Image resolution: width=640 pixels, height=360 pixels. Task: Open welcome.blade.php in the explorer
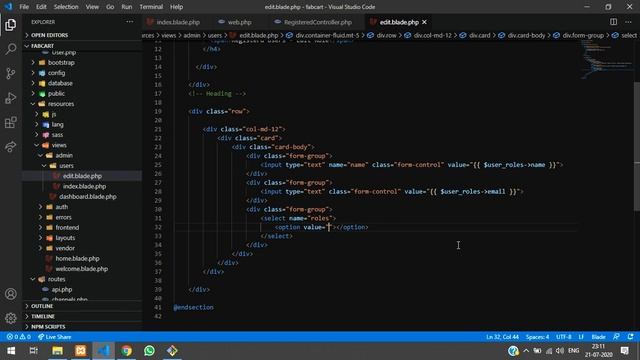[81, 269]
